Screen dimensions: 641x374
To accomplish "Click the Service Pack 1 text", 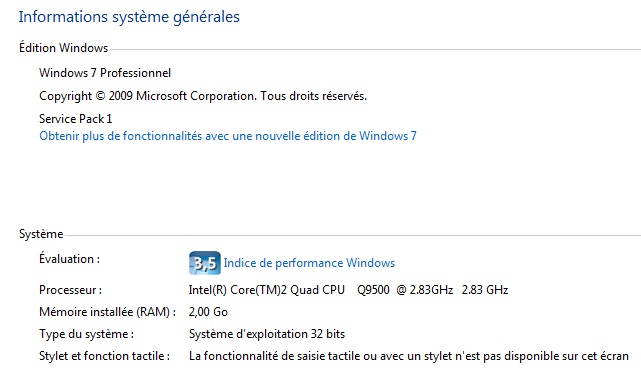I will click(75, 119).
